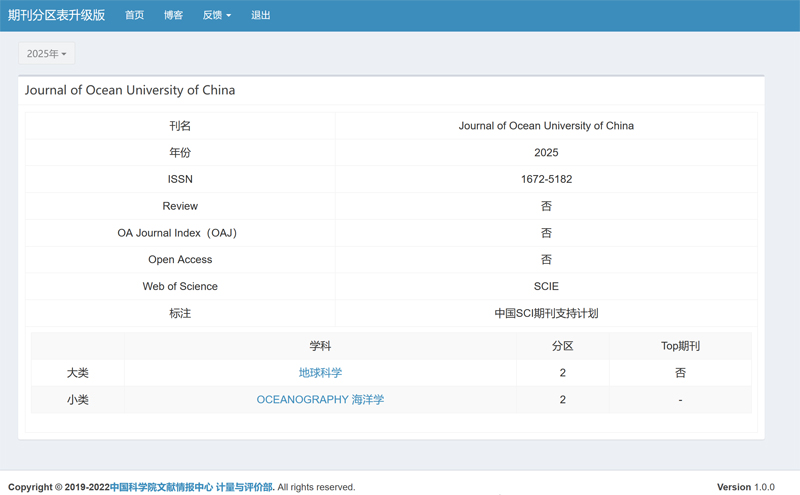800x495 pixels.
Task: Click the 分区 column header
Action: 562,346
